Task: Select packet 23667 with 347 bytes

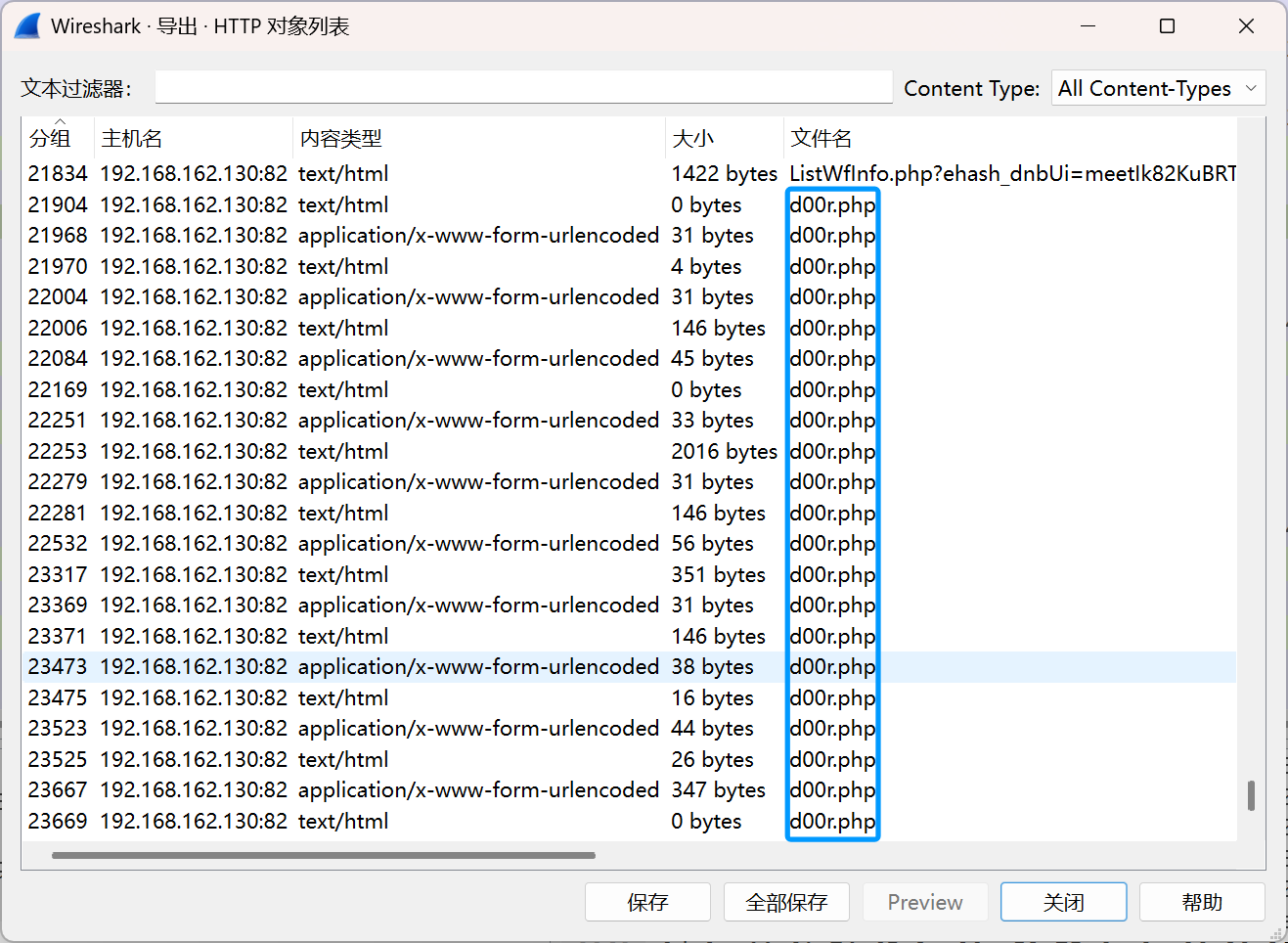Action: [x=630, y=789]
